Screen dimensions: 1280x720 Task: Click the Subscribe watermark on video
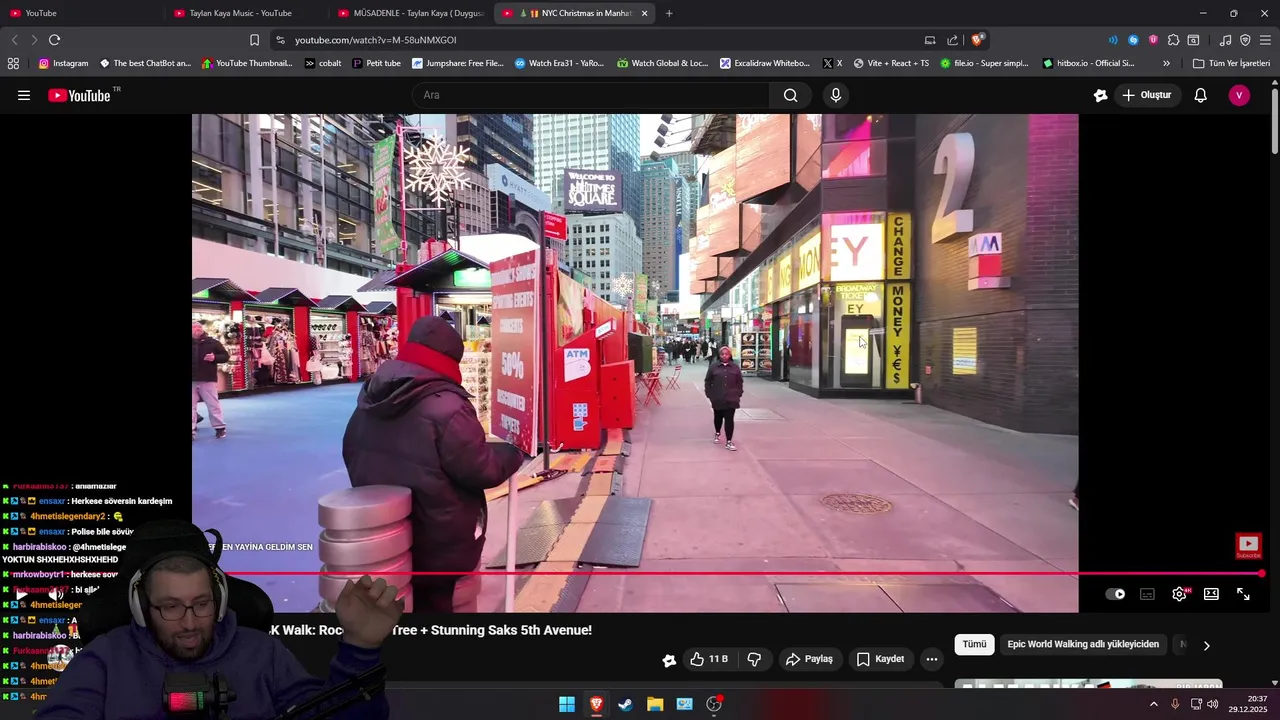click(1248, 546)
